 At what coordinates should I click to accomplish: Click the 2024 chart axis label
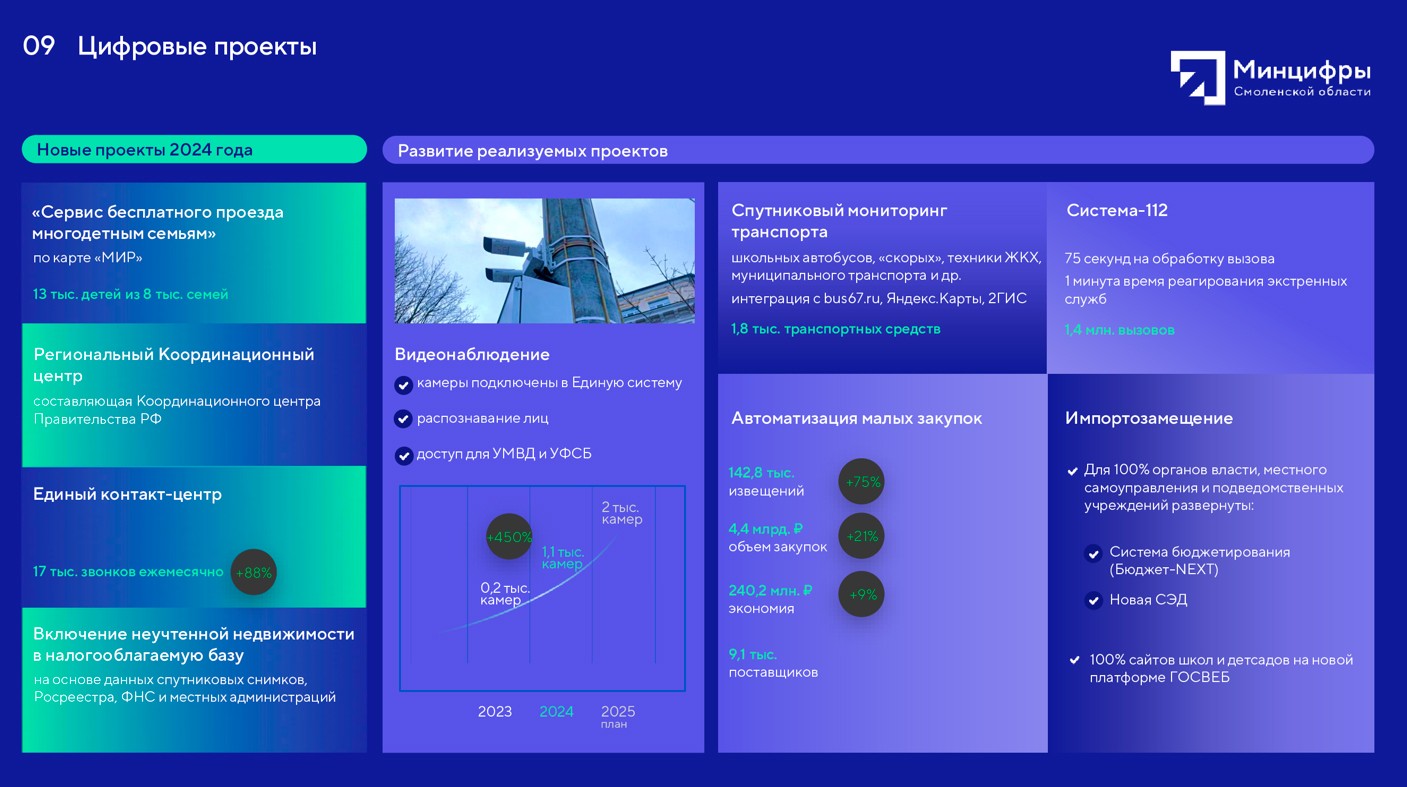pos(557,712)
